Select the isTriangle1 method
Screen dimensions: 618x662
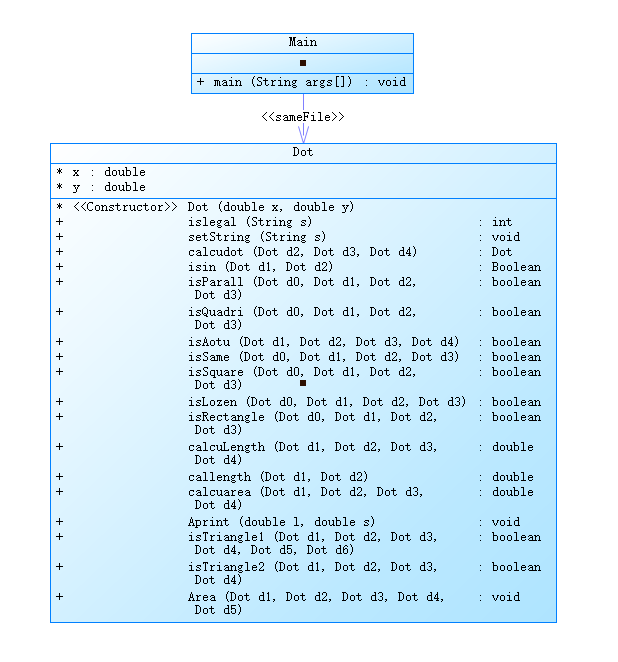[x=298, y=543]
